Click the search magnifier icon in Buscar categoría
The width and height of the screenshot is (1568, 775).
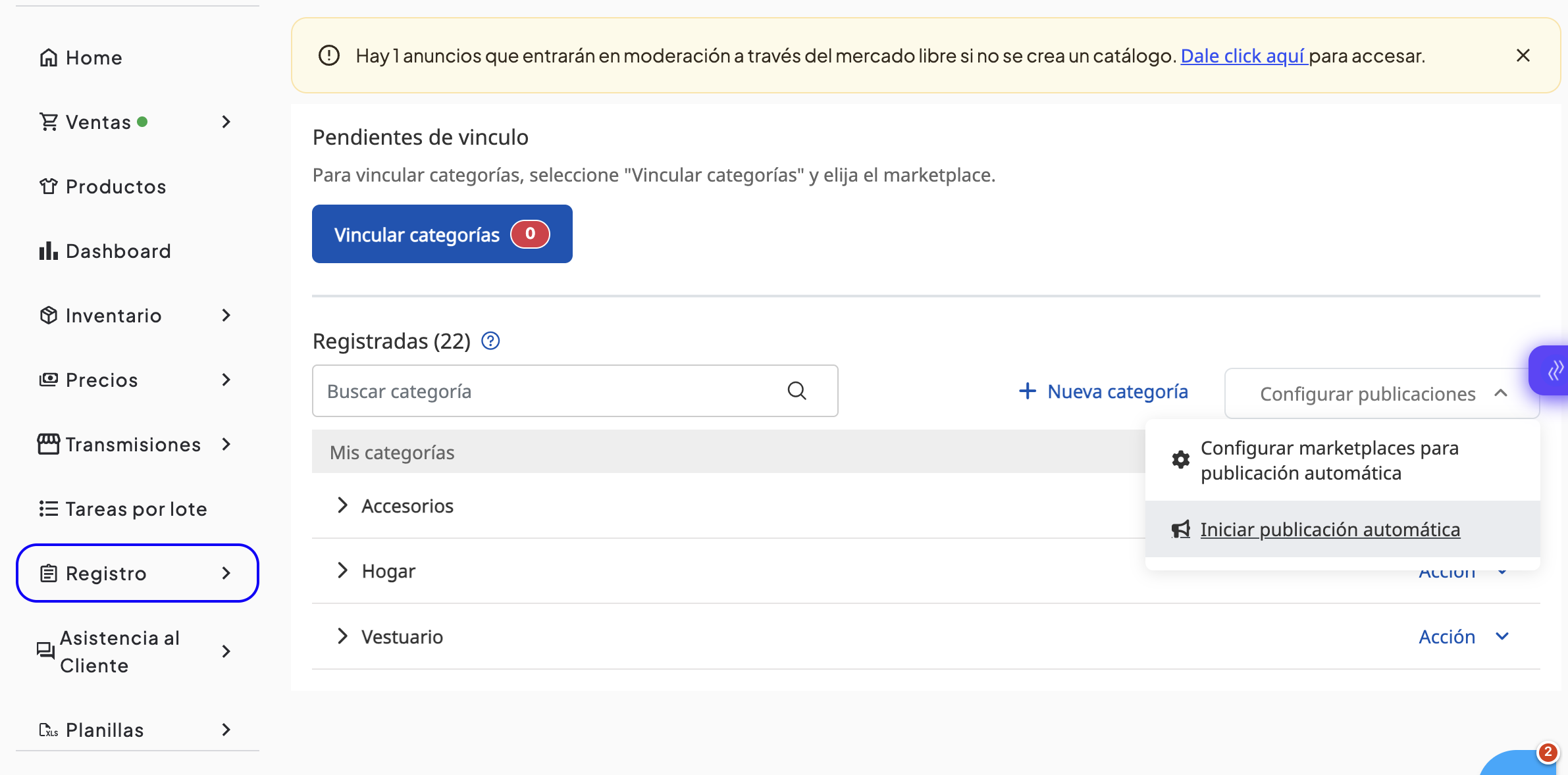point(797,391)
